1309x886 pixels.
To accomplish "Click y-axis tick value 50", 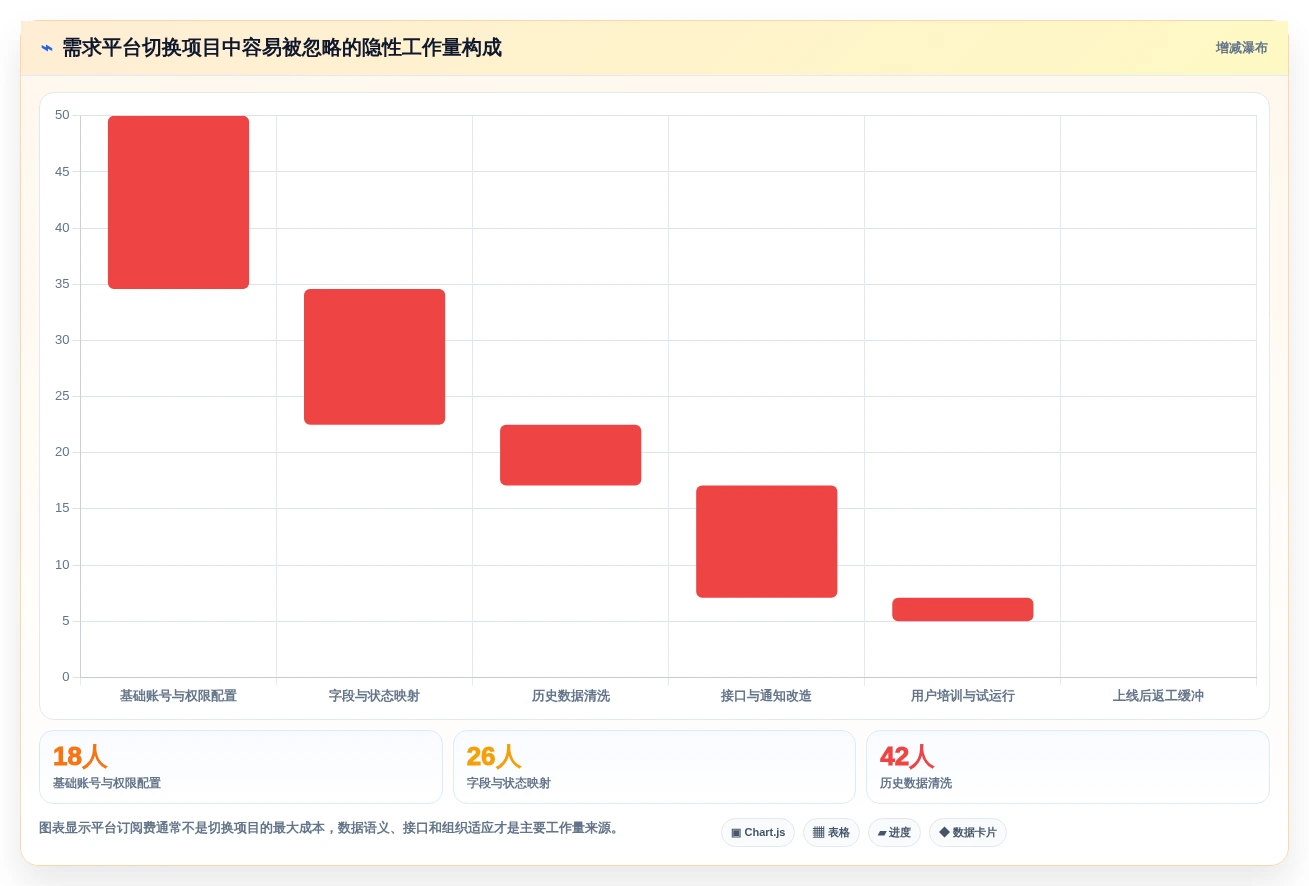I will point(62,115).
